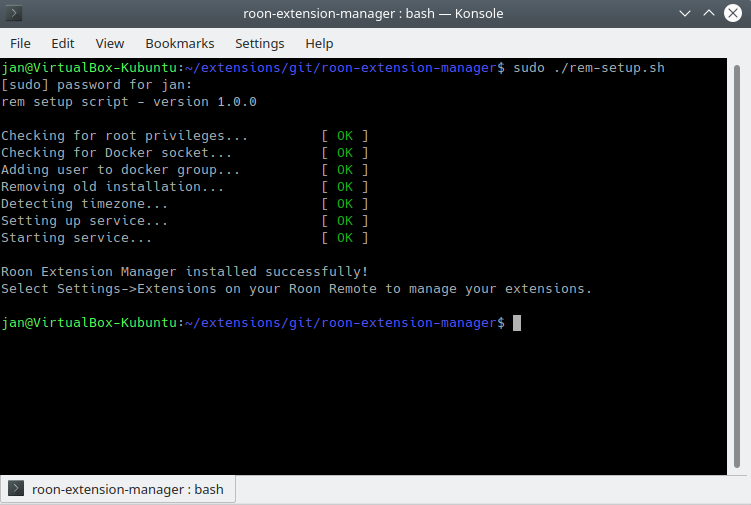
Task: Click 'Detecting timezone...' line
Action: [84, 204]
